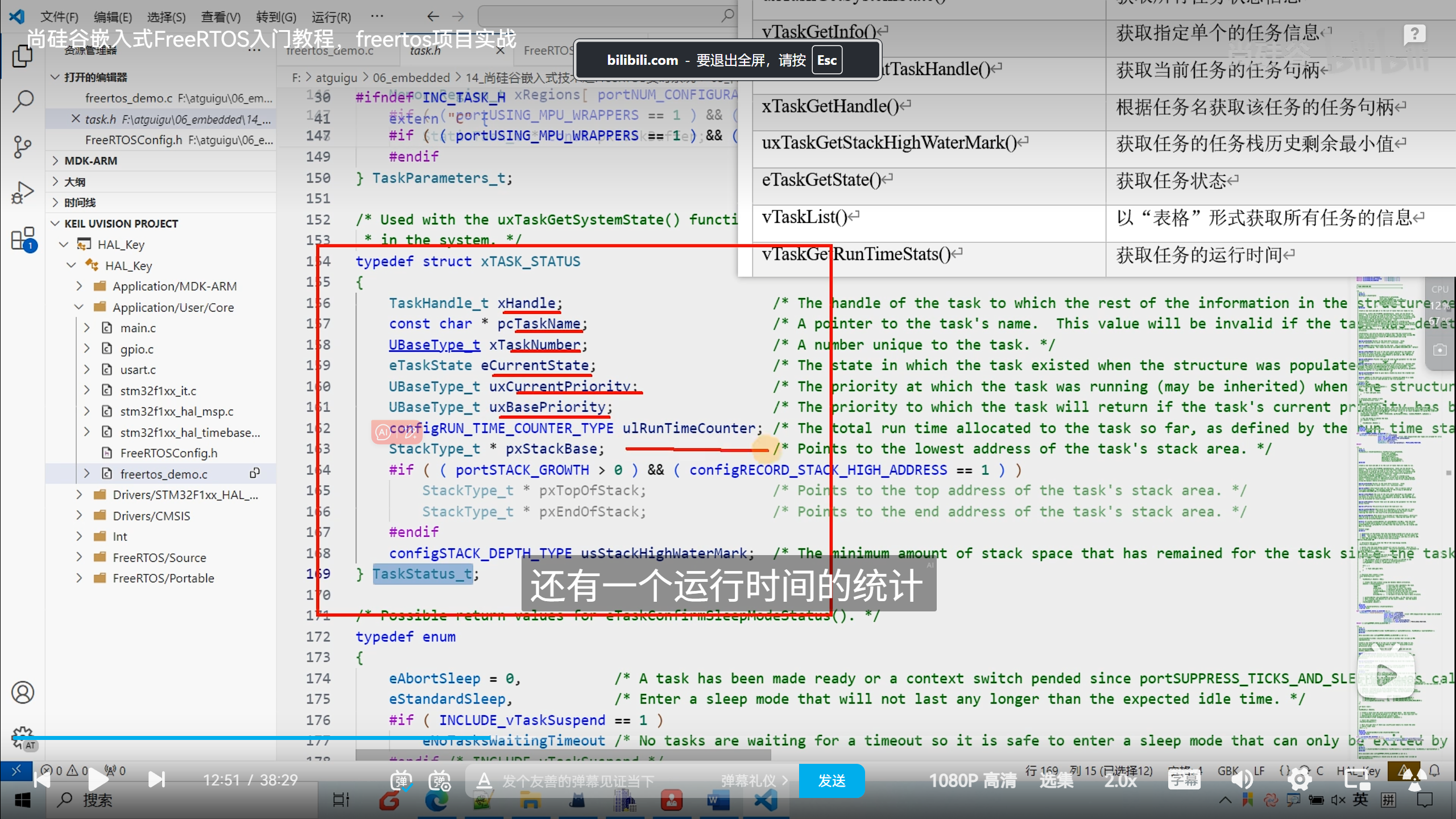Open the danmaku settings icon

[x=440, y=780]
